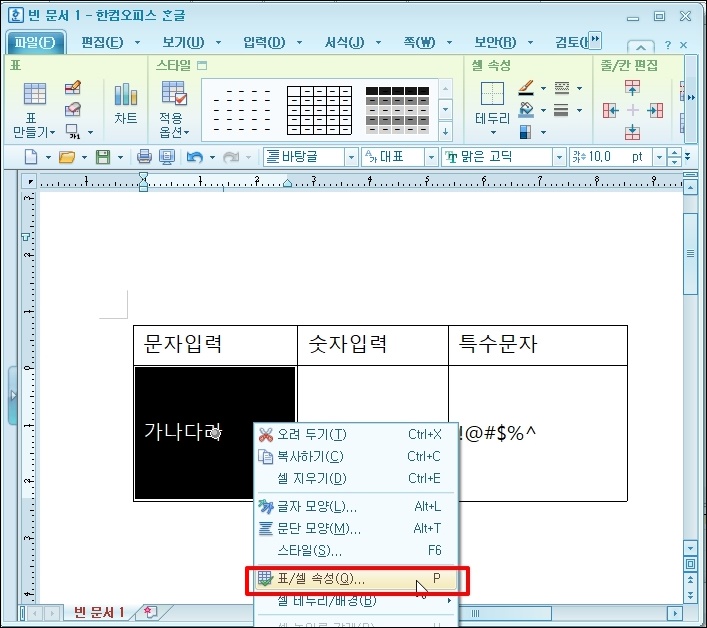The height and width of the screenshot is (628, 707).
Task: Click the save diskette icon
Action: click(x=103, y=157)
